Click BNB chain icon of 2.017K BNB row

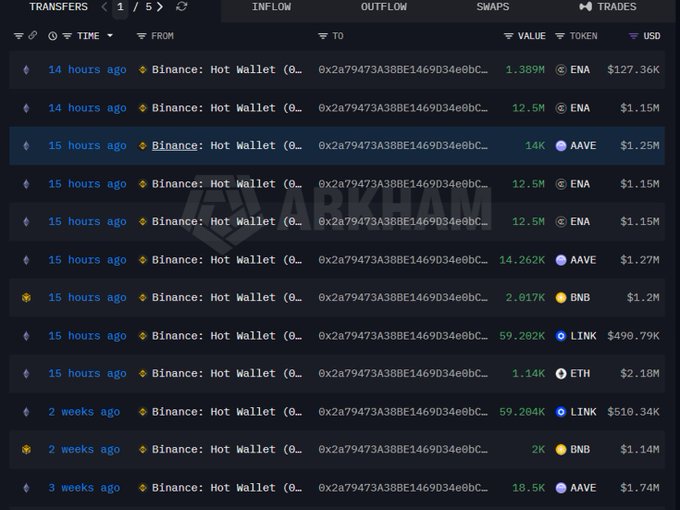tap(26, 298)
